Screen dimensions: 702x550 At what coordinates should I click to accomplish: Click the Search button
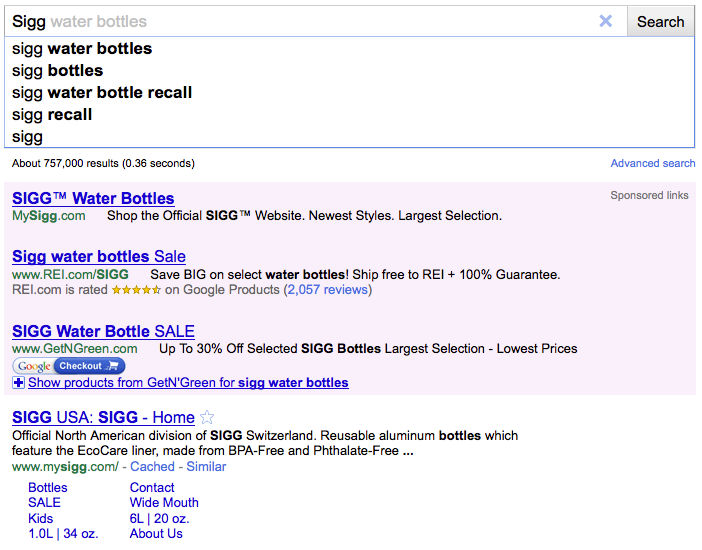tap(660, 21)
